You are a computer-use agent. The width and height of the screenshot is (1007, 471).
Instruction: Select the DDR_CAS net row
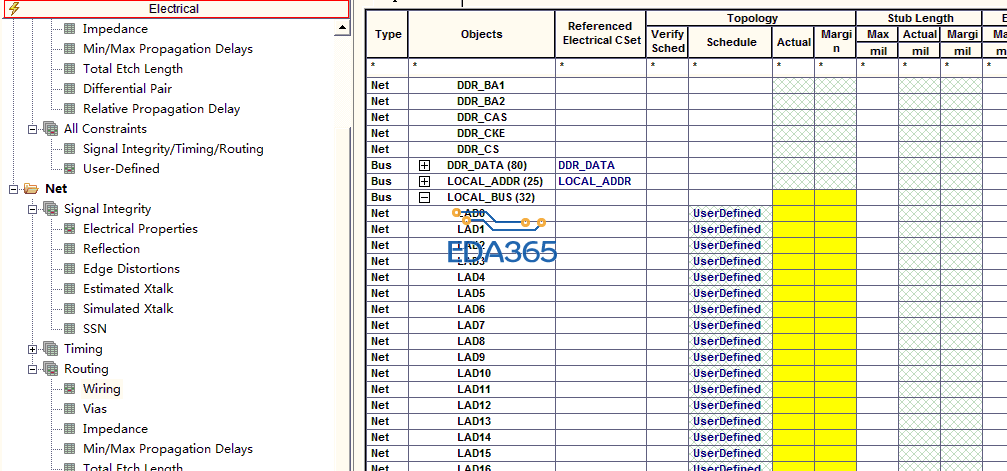[x=482, y=117]
